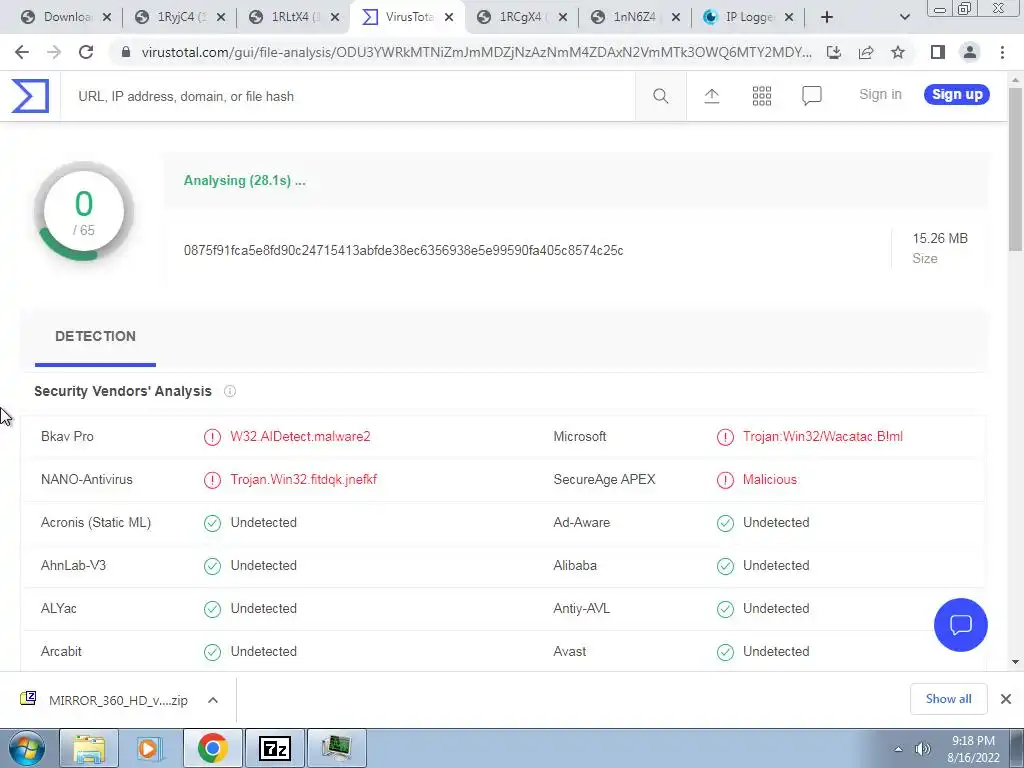Click the Sign in link

click(880, 95)
